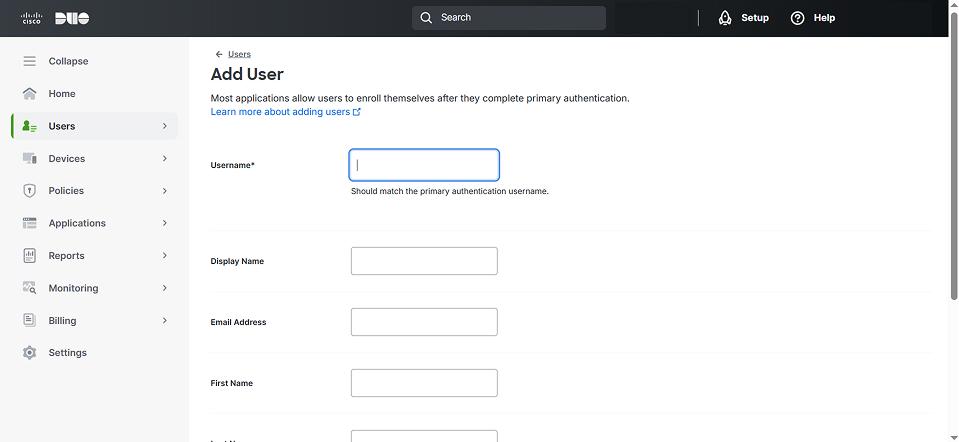Focus the top Search field
The width and height of the screenshot is (959, 442).
pyautogui.click(x=509, y=18)
